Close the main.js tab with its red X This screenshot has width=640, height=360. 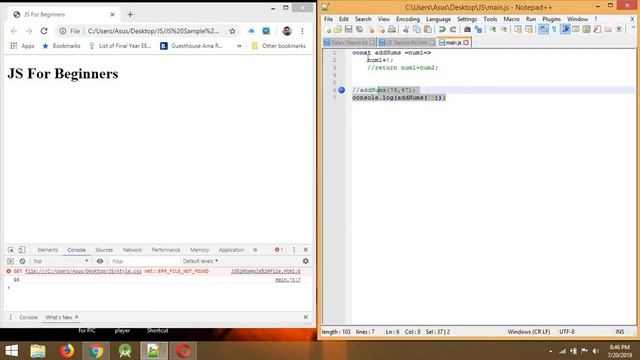(x=466, y=42)
